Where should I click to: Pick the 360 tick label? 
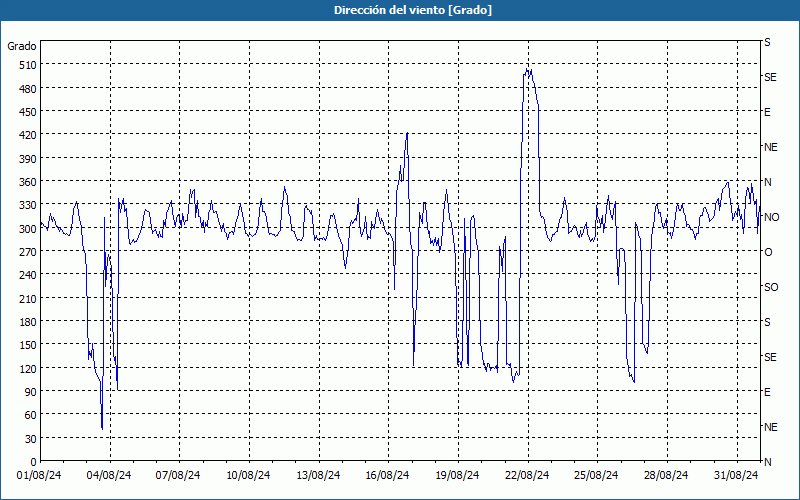pos(28,182)
